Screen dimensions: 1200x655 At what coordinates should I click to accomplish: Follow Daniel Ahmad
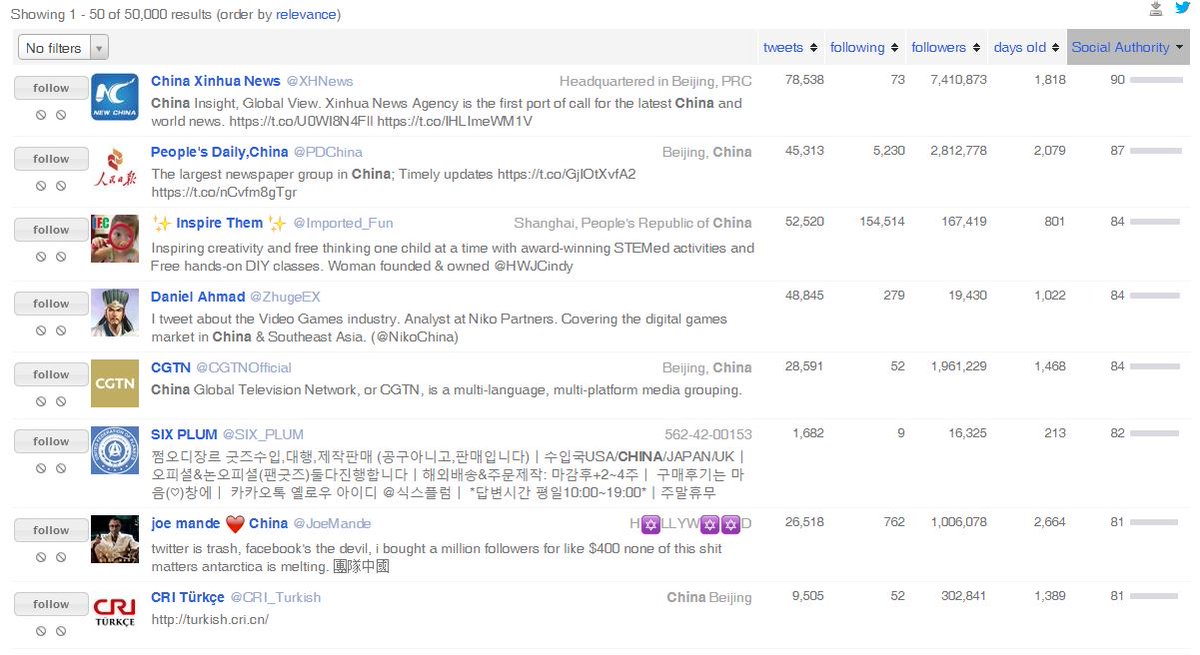coord(51,304)
